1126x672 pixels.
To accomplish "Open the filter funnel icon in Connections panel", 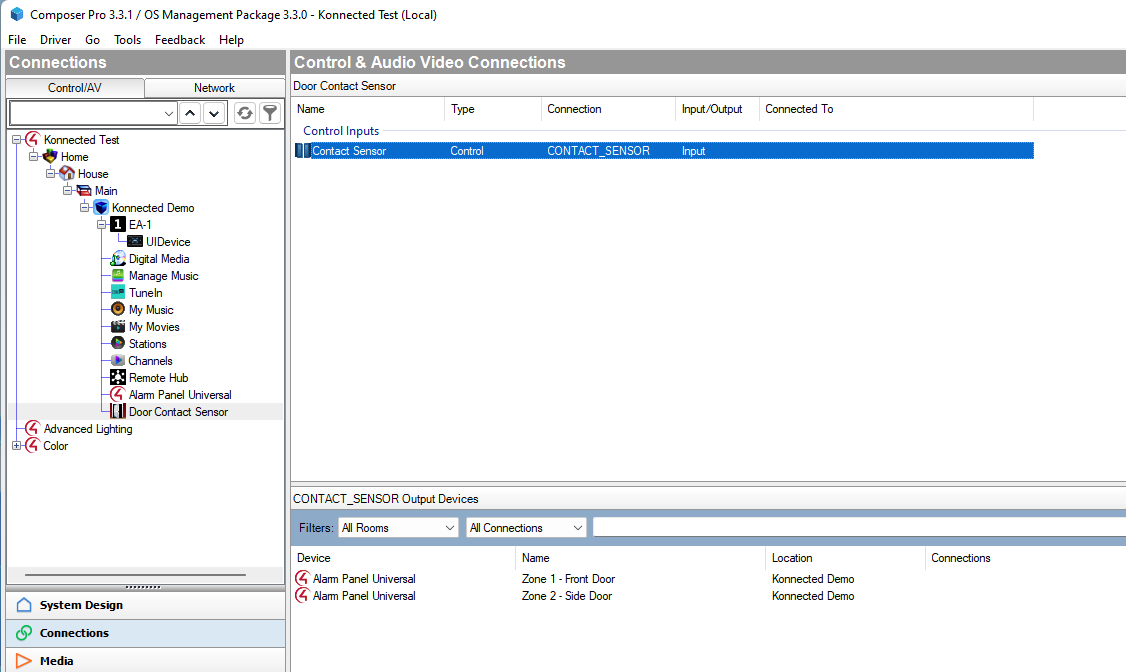I will 269,113.
